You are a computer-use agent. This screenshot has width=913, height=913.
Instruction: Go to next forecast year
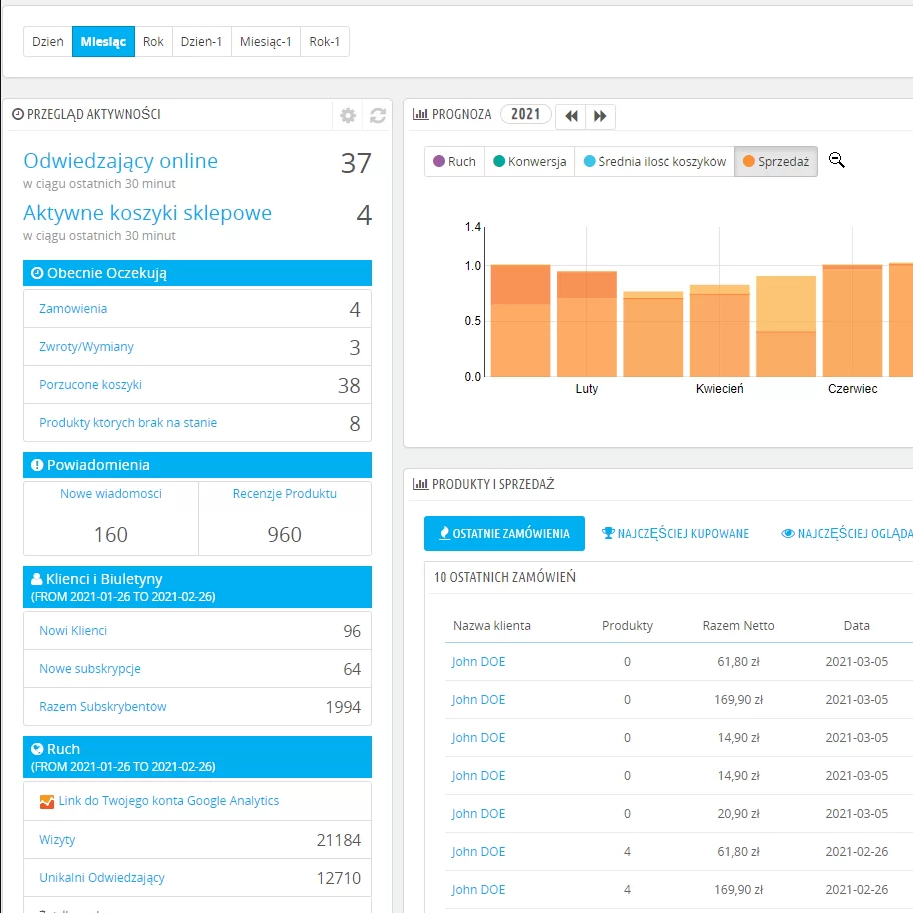click(600, 116)
